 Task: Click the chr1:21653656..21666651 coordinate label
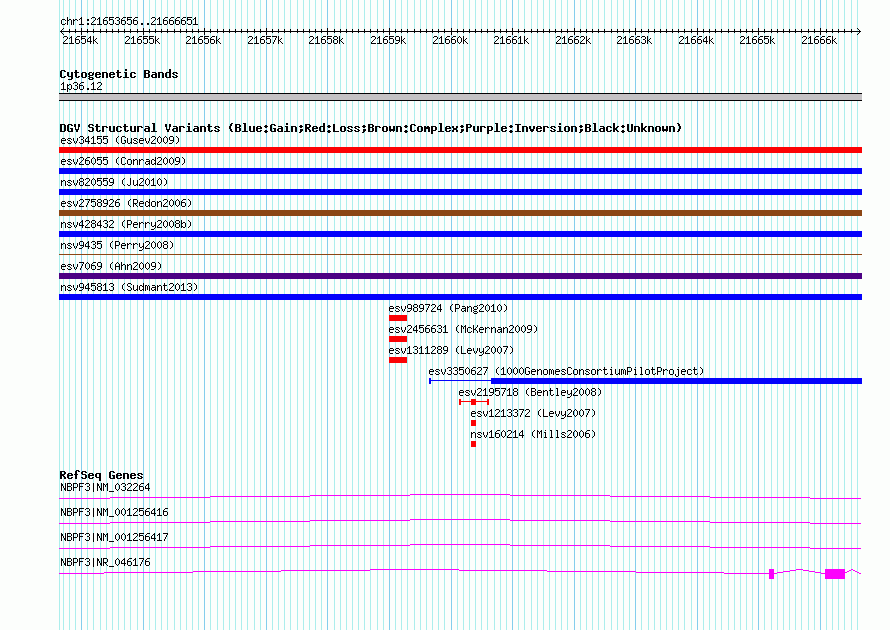coord(129,22)
